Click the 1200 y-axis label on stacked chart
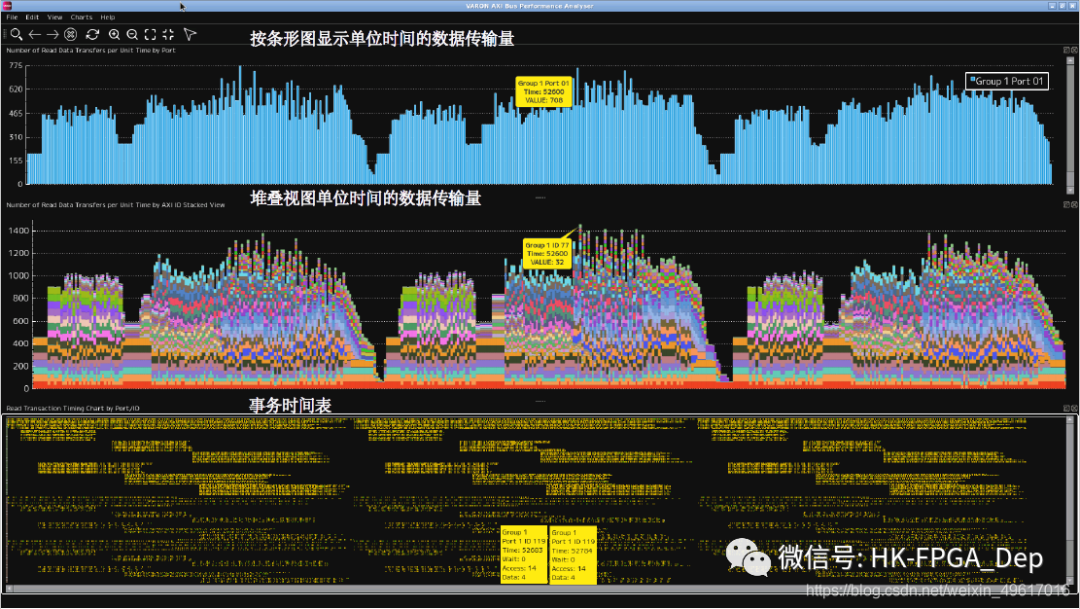The width and height of the screenshot is (1080, 609). click(x=19, y=254)
